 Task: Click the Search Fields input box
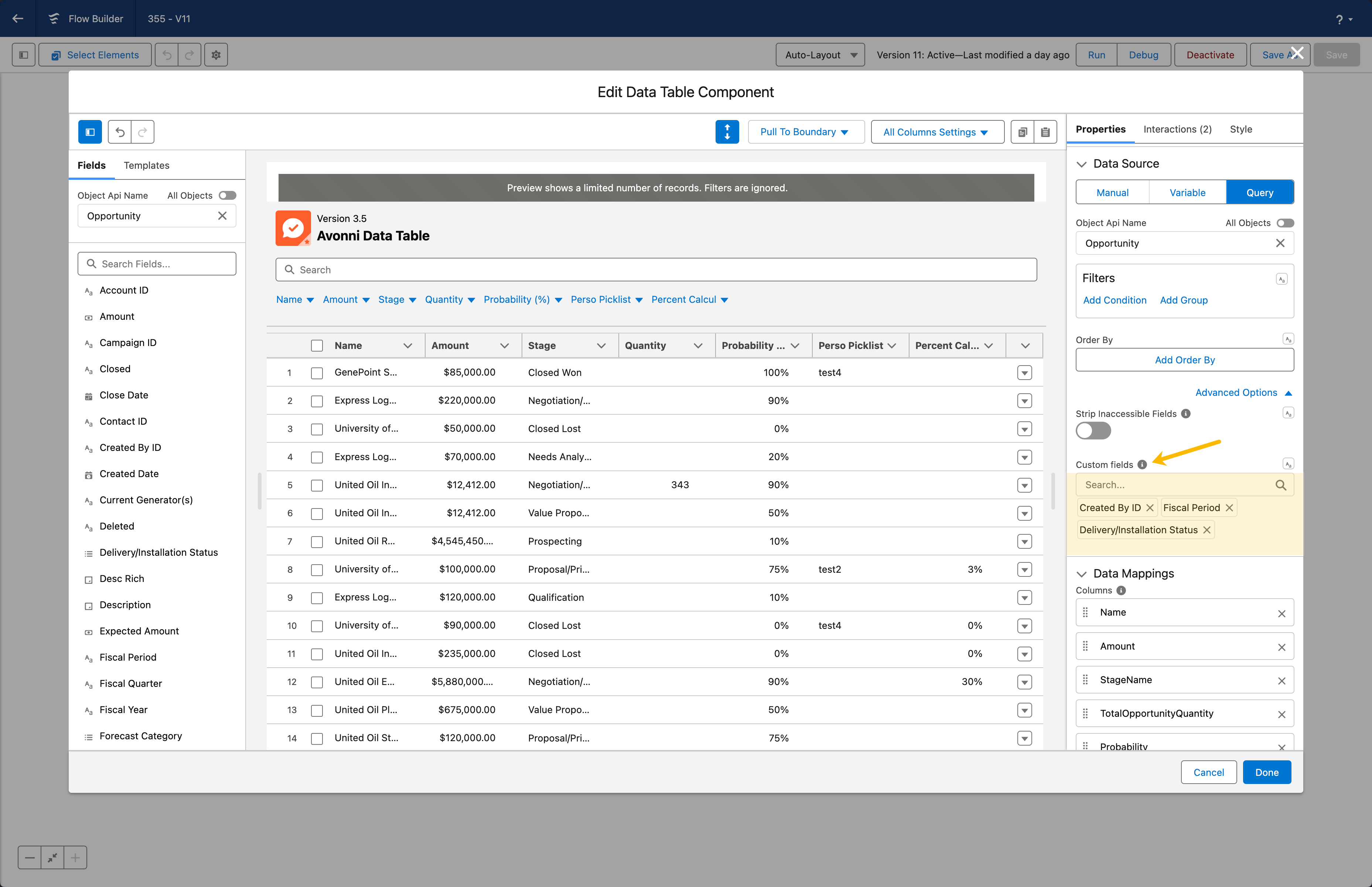pos(157,264)
